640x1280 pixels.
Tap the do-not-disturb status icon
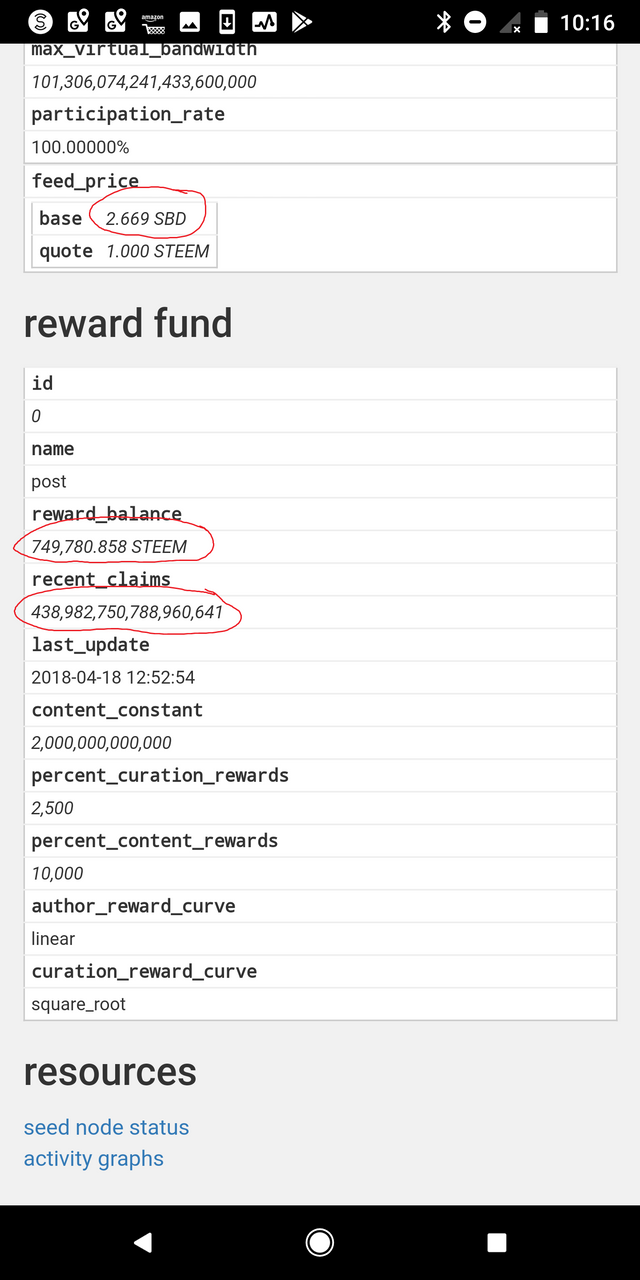476,21
